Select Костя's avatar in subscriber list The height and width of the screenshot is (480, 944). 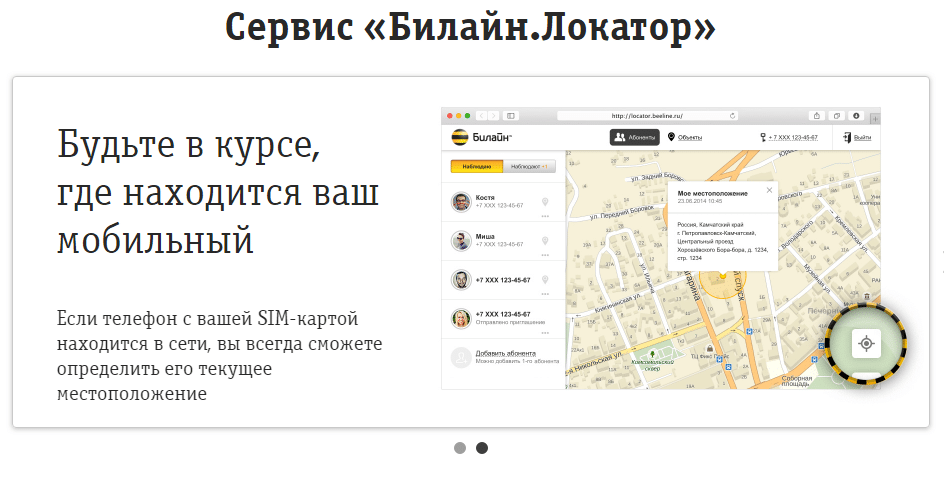coord(461,202)
